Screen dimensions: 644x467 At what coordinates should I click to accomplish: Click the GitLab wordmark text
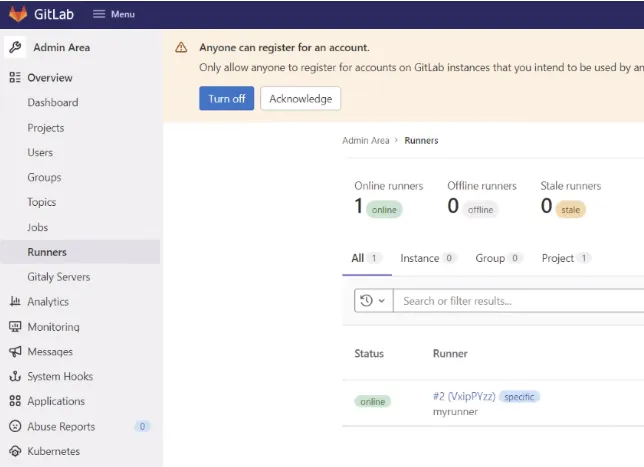(54, 14)
